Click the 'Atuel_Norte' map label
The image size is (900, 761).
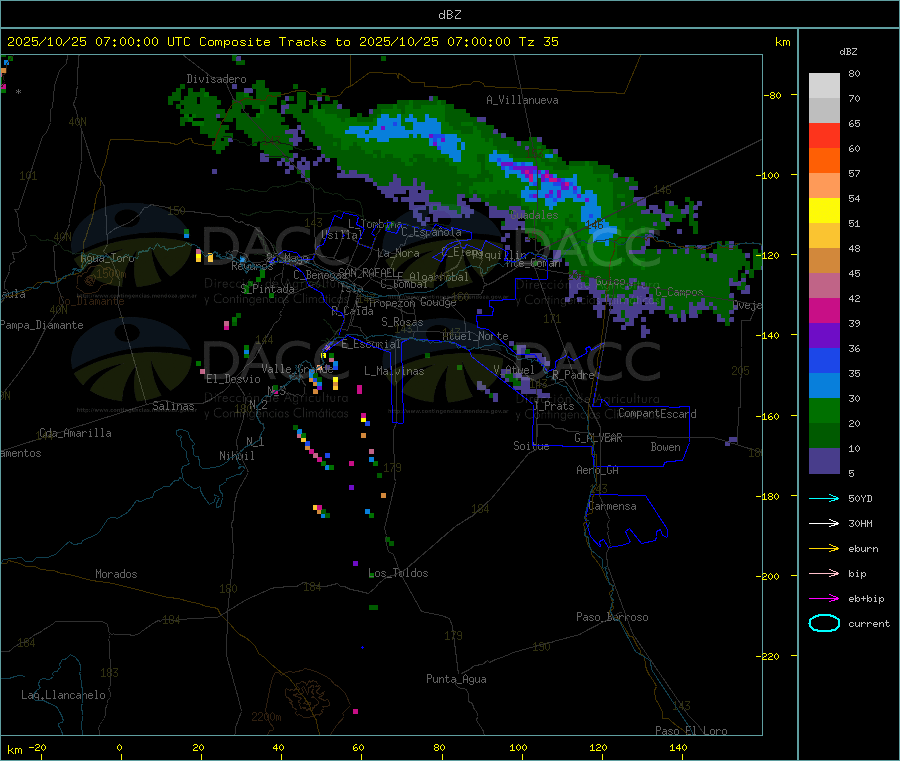point(475,336)
